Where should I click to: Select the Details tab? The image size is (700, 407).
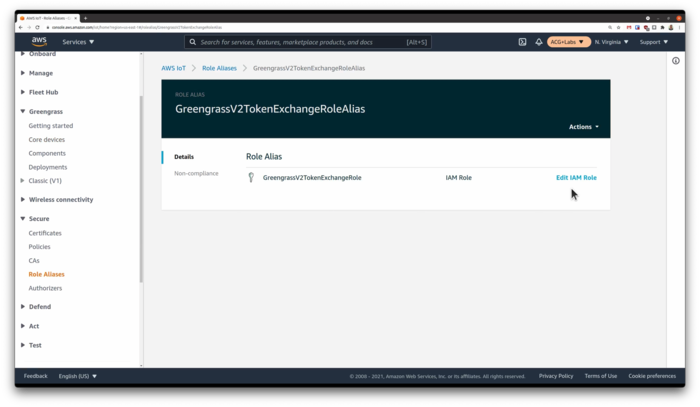click(184, 157)
